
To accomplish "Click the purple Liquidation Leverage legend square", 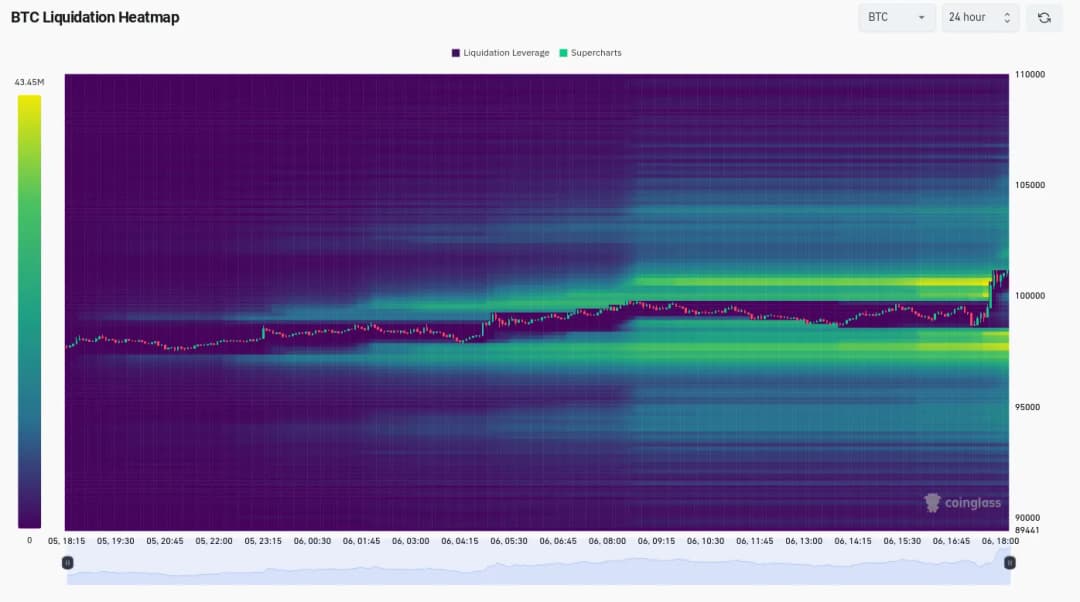I will [x=456, y=53].
